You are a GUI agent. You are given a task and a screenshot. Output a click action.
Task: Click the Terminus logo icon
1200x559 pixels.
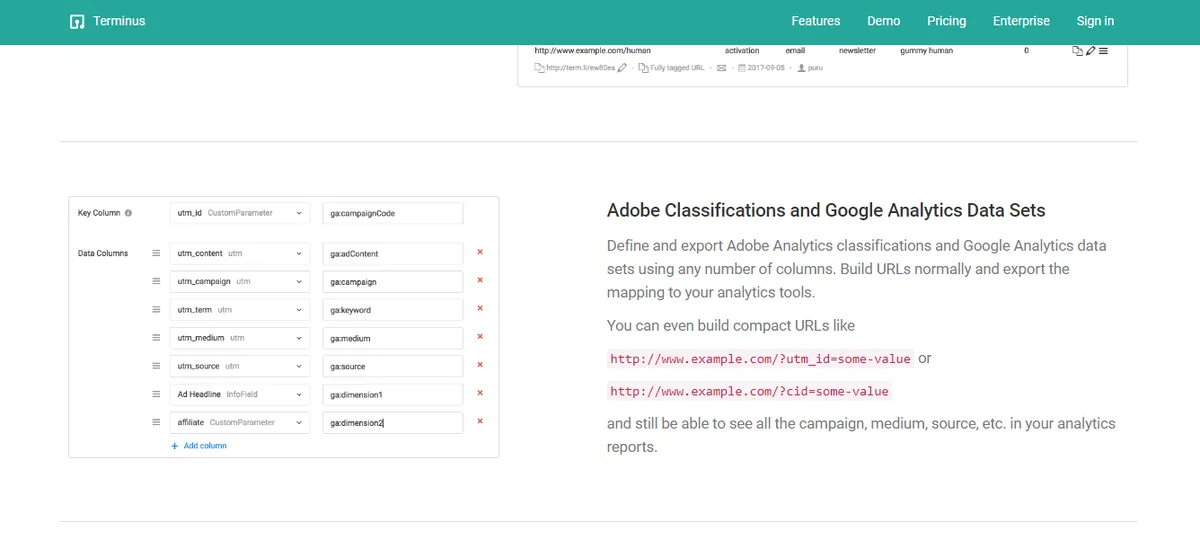point(77,21)
